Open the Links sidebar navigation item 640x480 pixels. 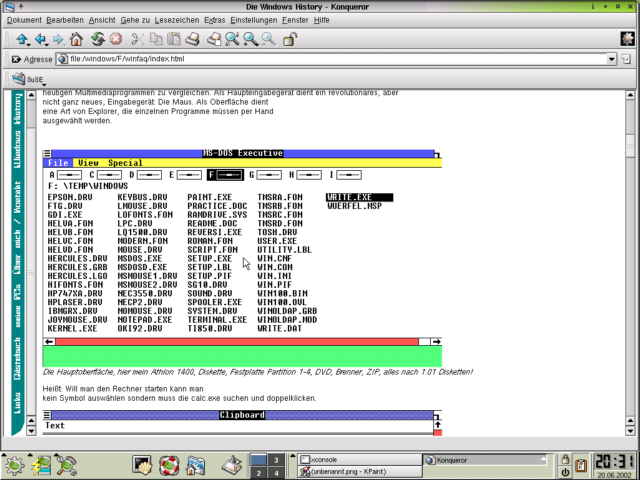17,402
